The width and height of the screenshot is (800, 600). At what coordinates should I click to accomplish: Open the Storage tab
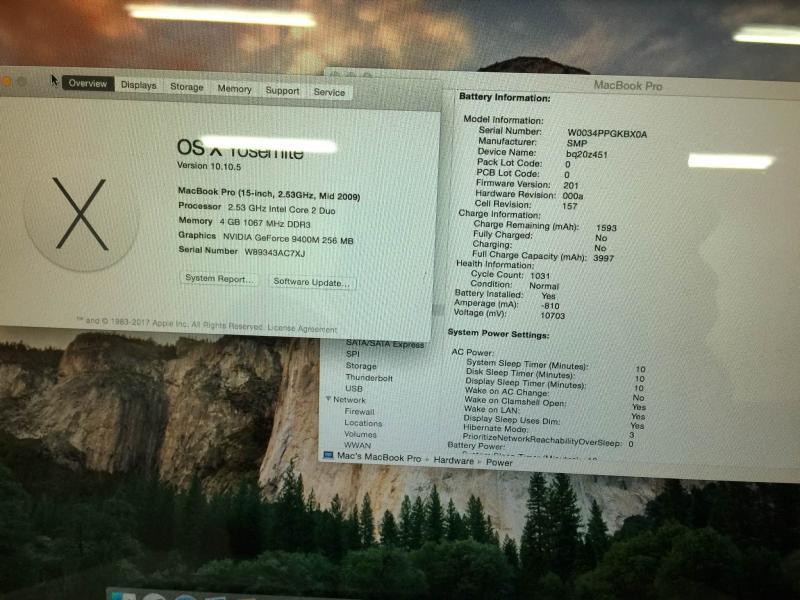(x=187, y=87)
